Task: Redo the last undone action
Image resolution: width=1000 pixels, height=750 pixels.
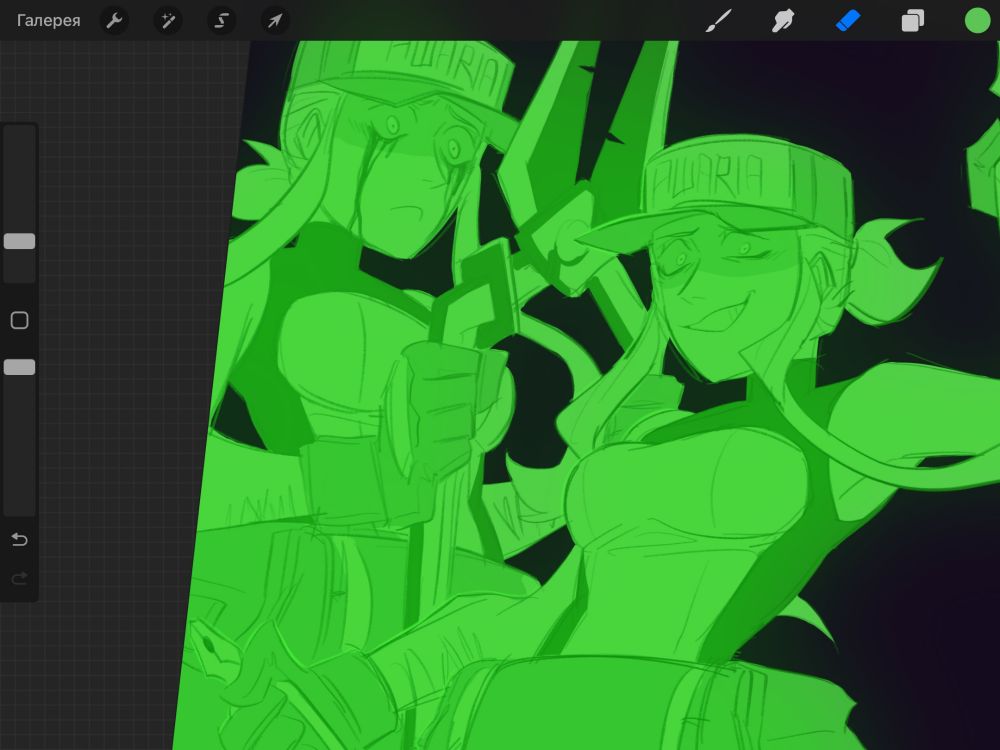Action: (x=20, y=578)
